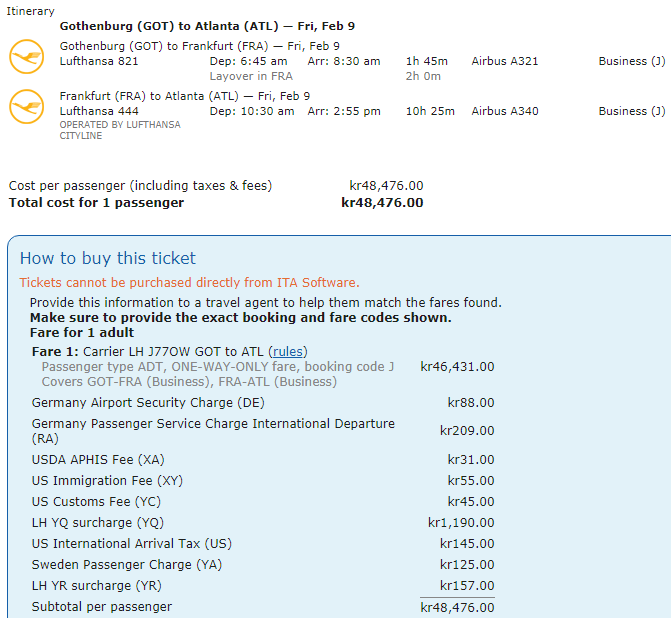Click 'Arr: 8:30 am' arrival time
Screen dimensions: 671x618
tap(344, 61)
